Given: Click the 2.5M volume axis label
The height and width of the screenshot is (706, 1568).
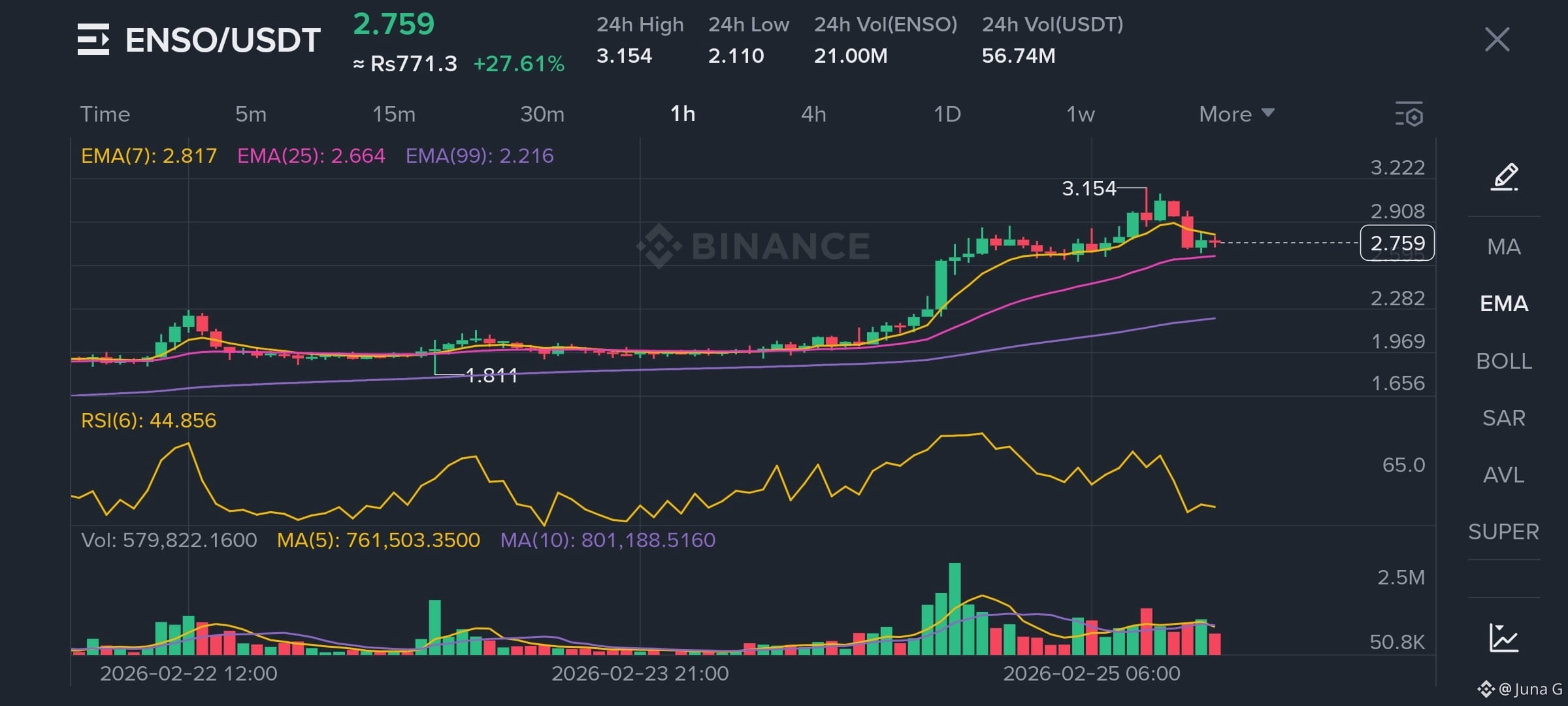Looking at the screenshot, I should click(1401, 577).
